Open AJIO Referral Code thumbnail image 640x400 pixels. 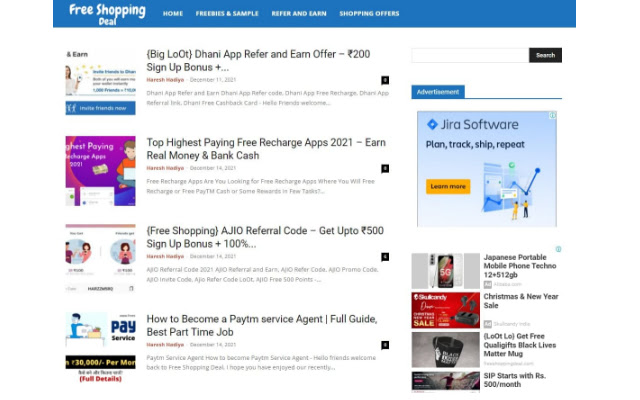[x=100, y=259]
